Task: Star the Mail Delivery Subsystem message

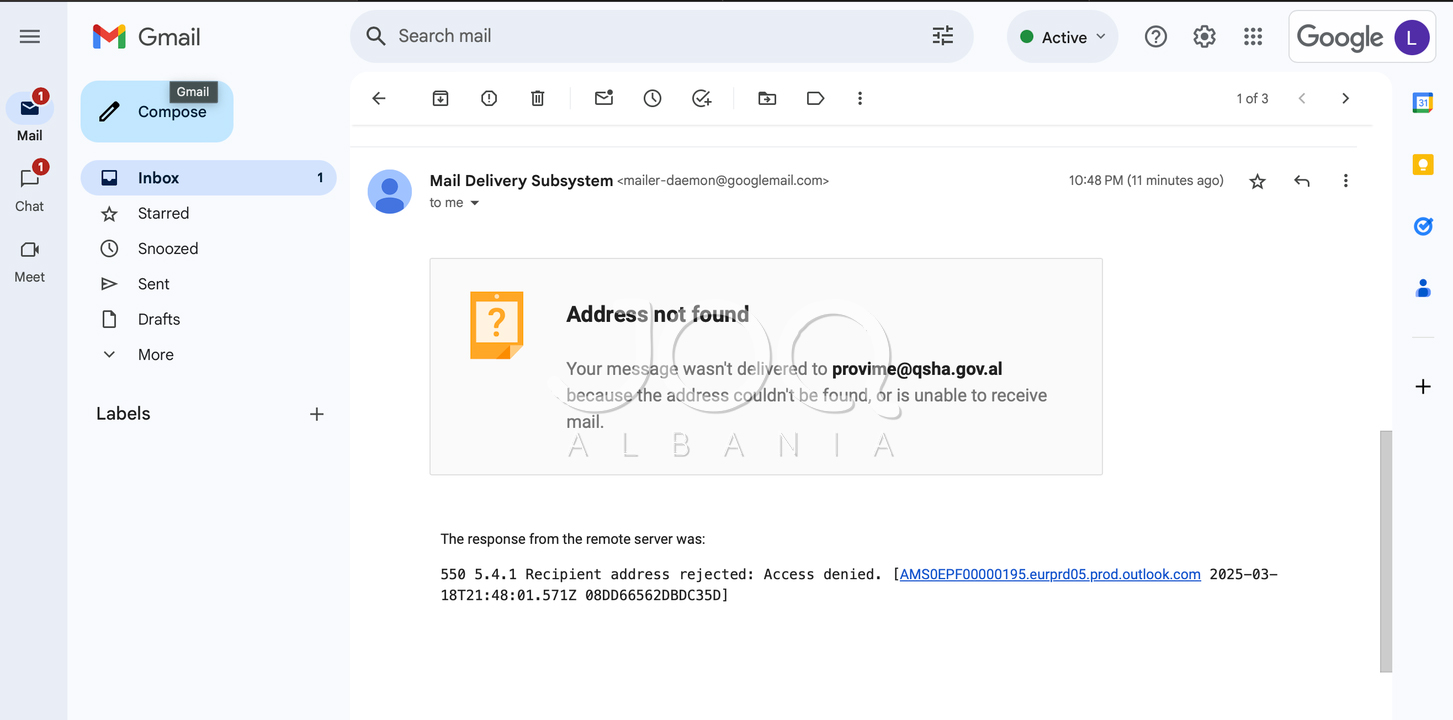Action: tap(1258, 181)
